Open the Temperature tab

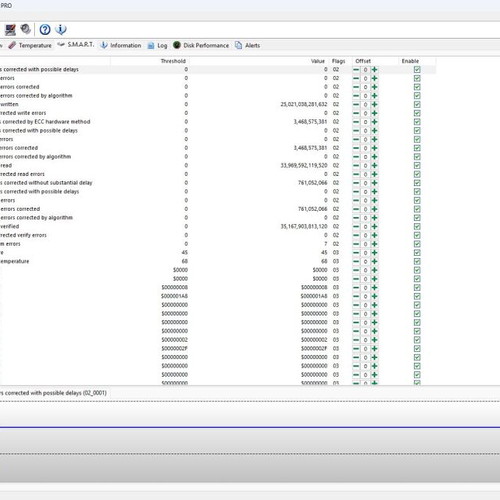click(x=30, y=45)
